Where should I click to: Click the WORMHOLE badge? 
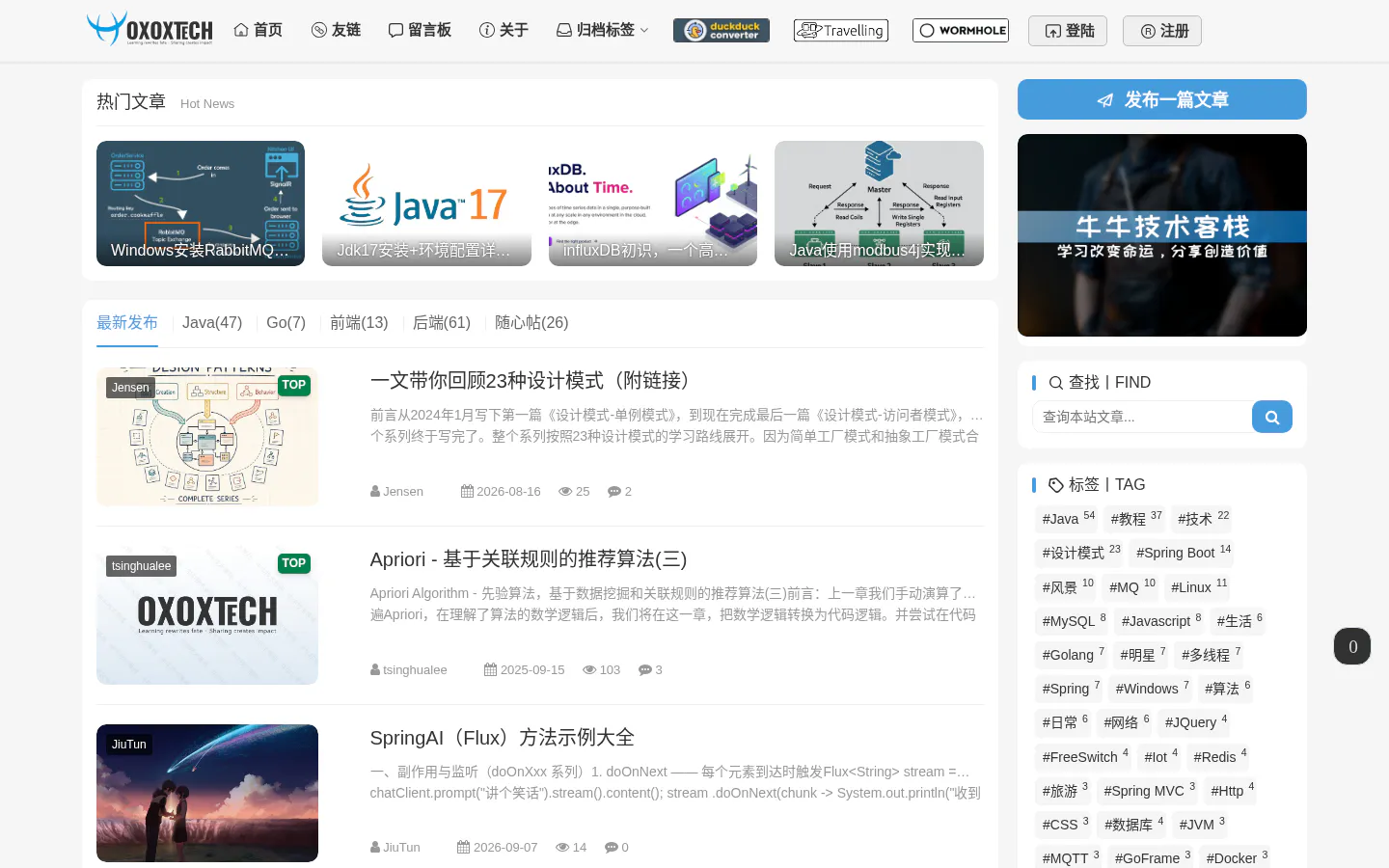961,31
